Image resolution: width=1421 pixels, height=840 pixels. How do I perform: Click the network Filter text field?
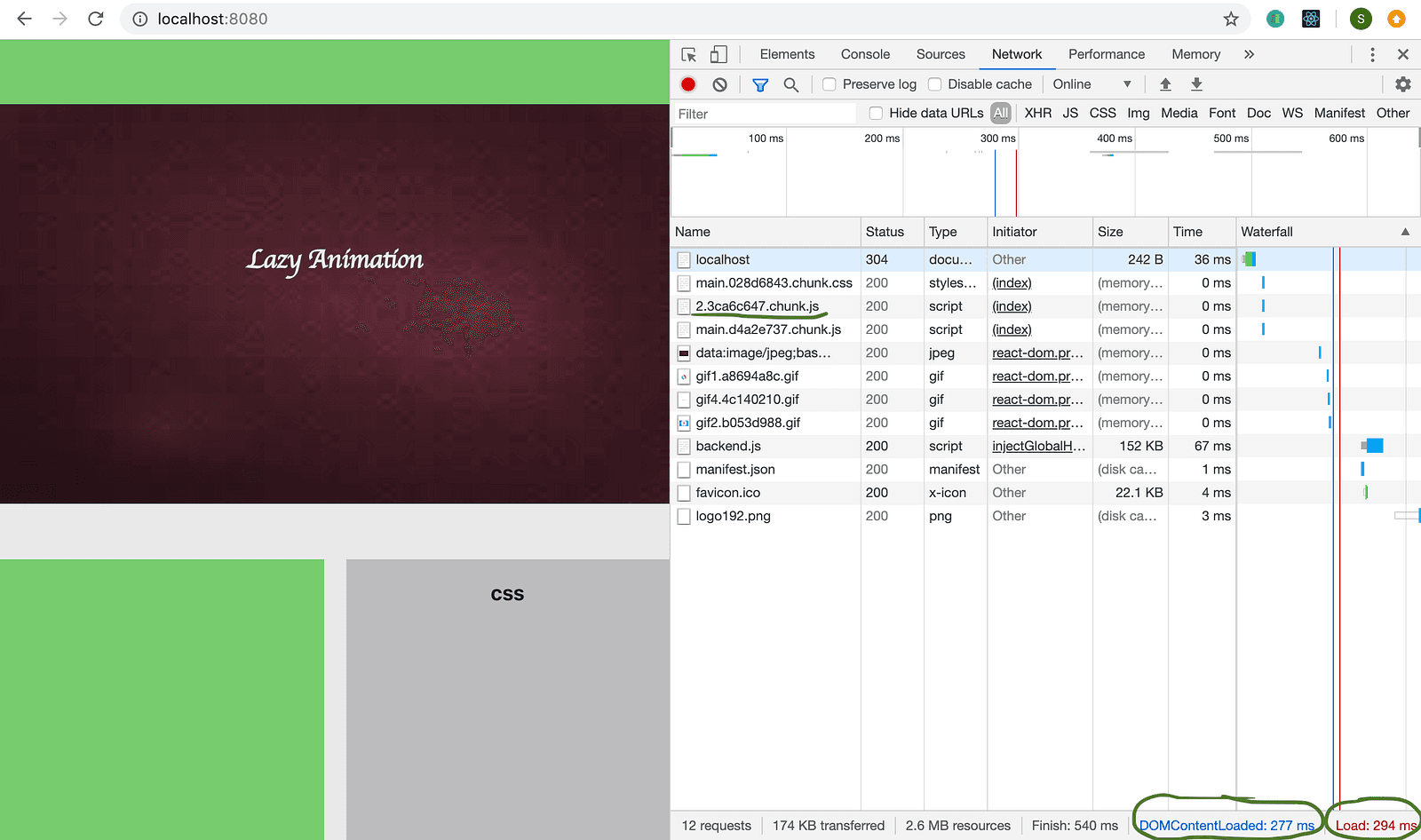[x=764, y=114]
